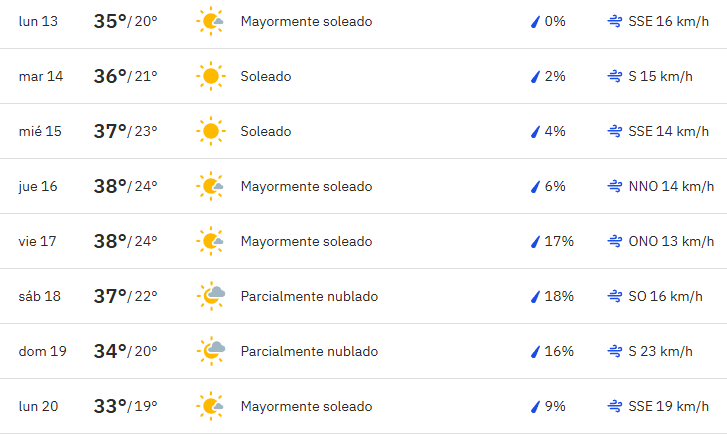Click the mostly sunny icon for lun 20
The height and width of the screenshot is (434, 727).
[210, 406]
